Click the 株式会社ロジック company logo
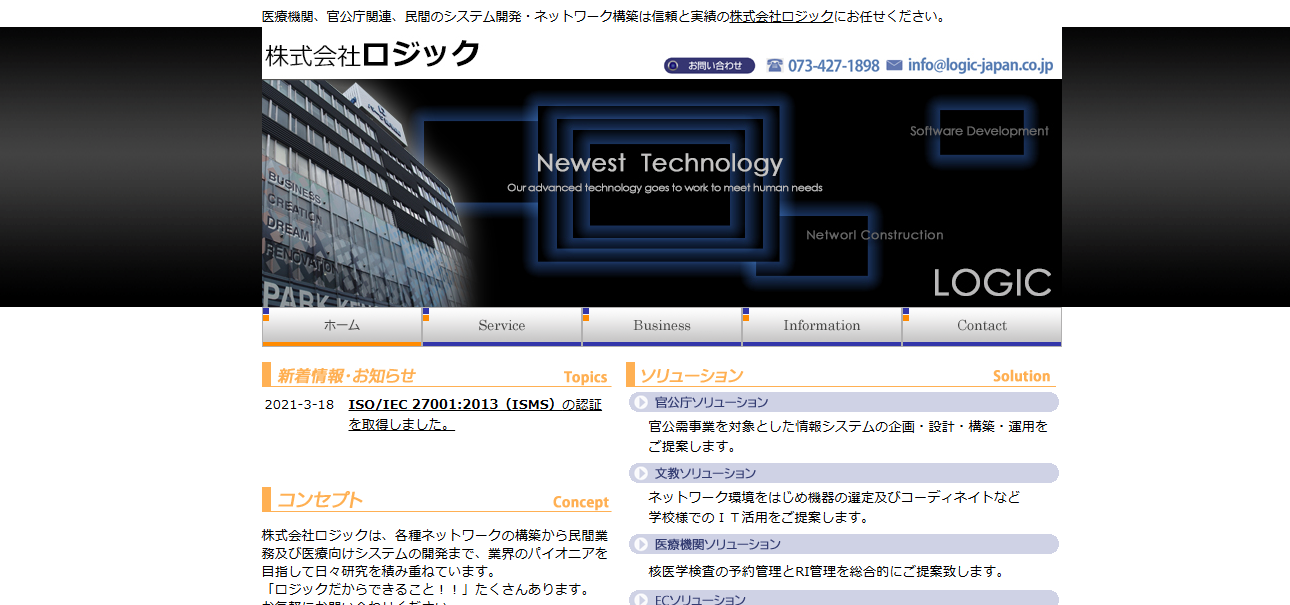The width and height of the screenshot is (1290, 605). click(373, 54)
